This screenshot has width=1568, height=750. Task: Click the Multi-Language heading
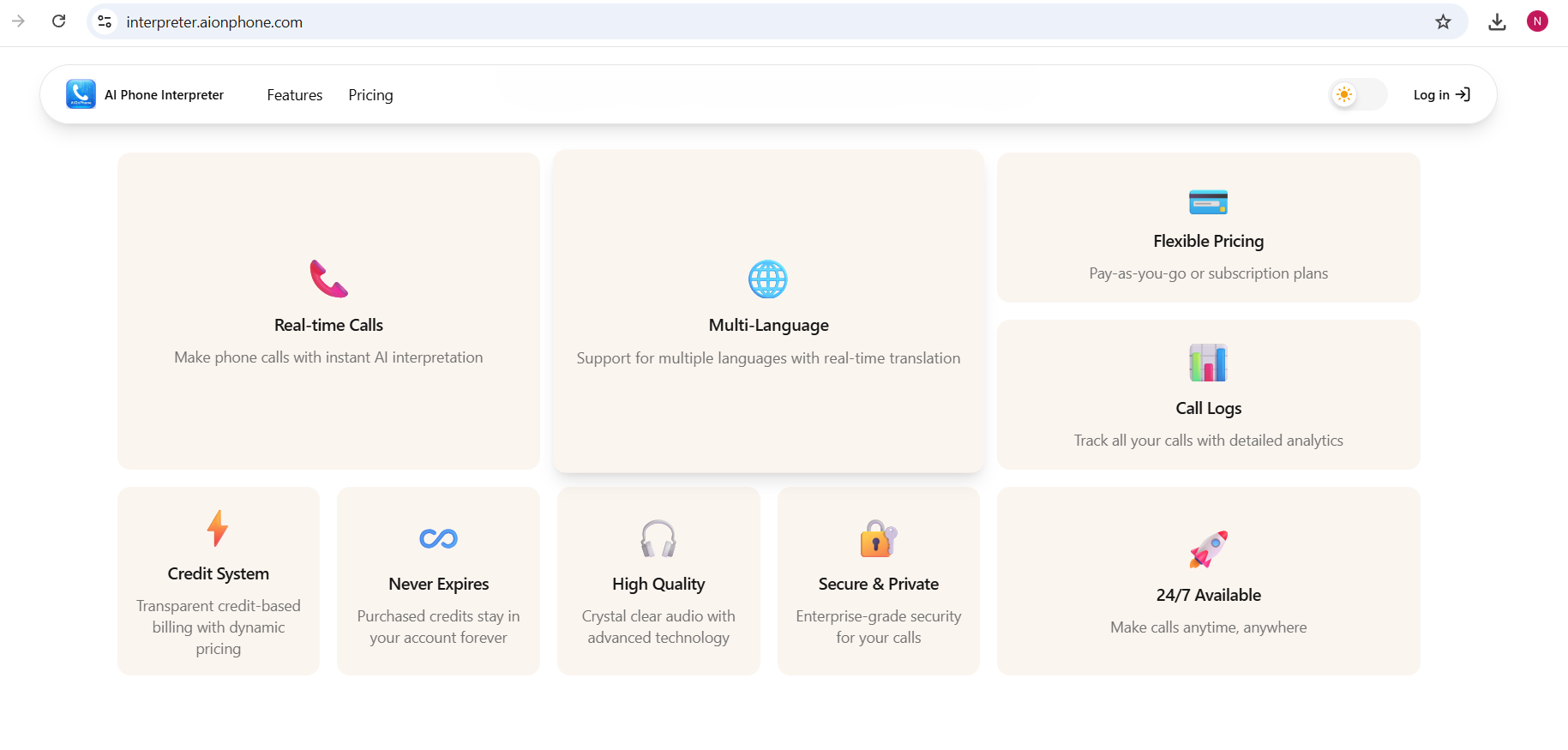tap(769, 325)
